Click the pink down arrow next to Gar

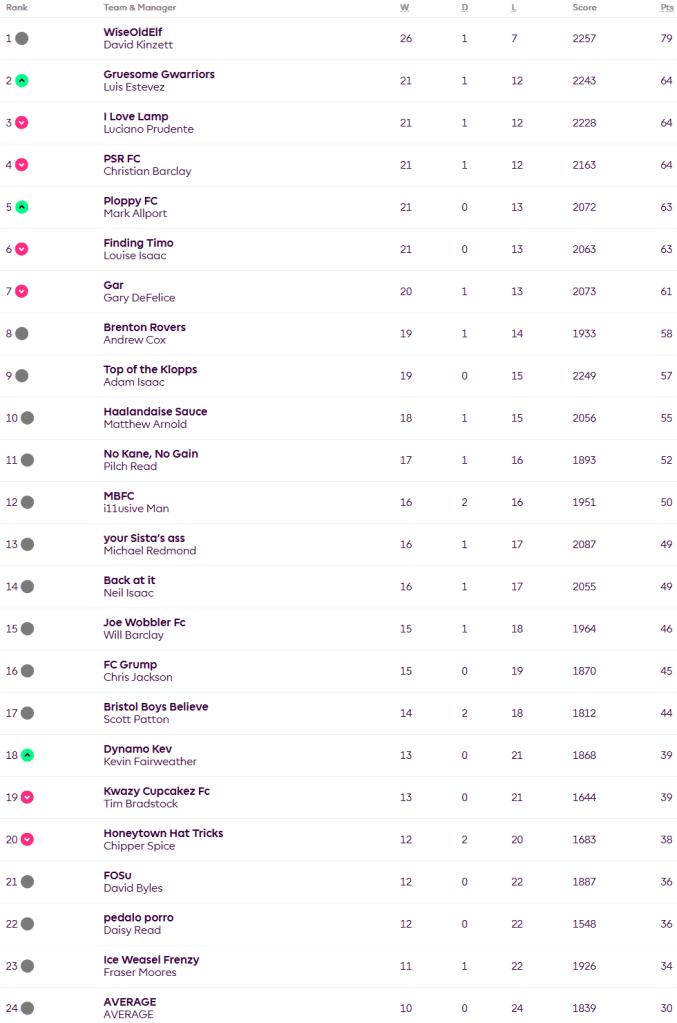click(x=22, y=291)
